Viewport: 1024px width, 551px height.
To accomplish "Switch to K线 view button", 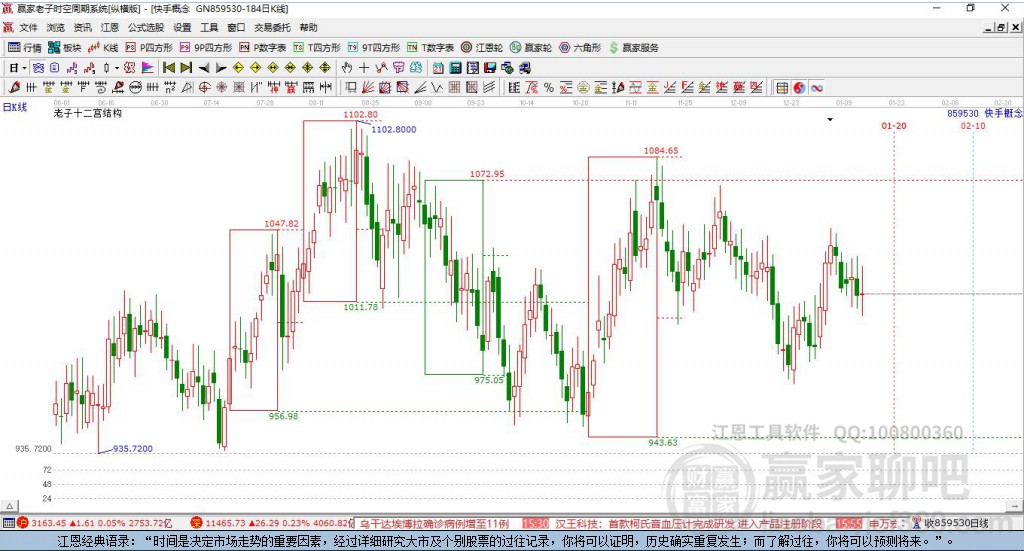I will tap(103, 48).
